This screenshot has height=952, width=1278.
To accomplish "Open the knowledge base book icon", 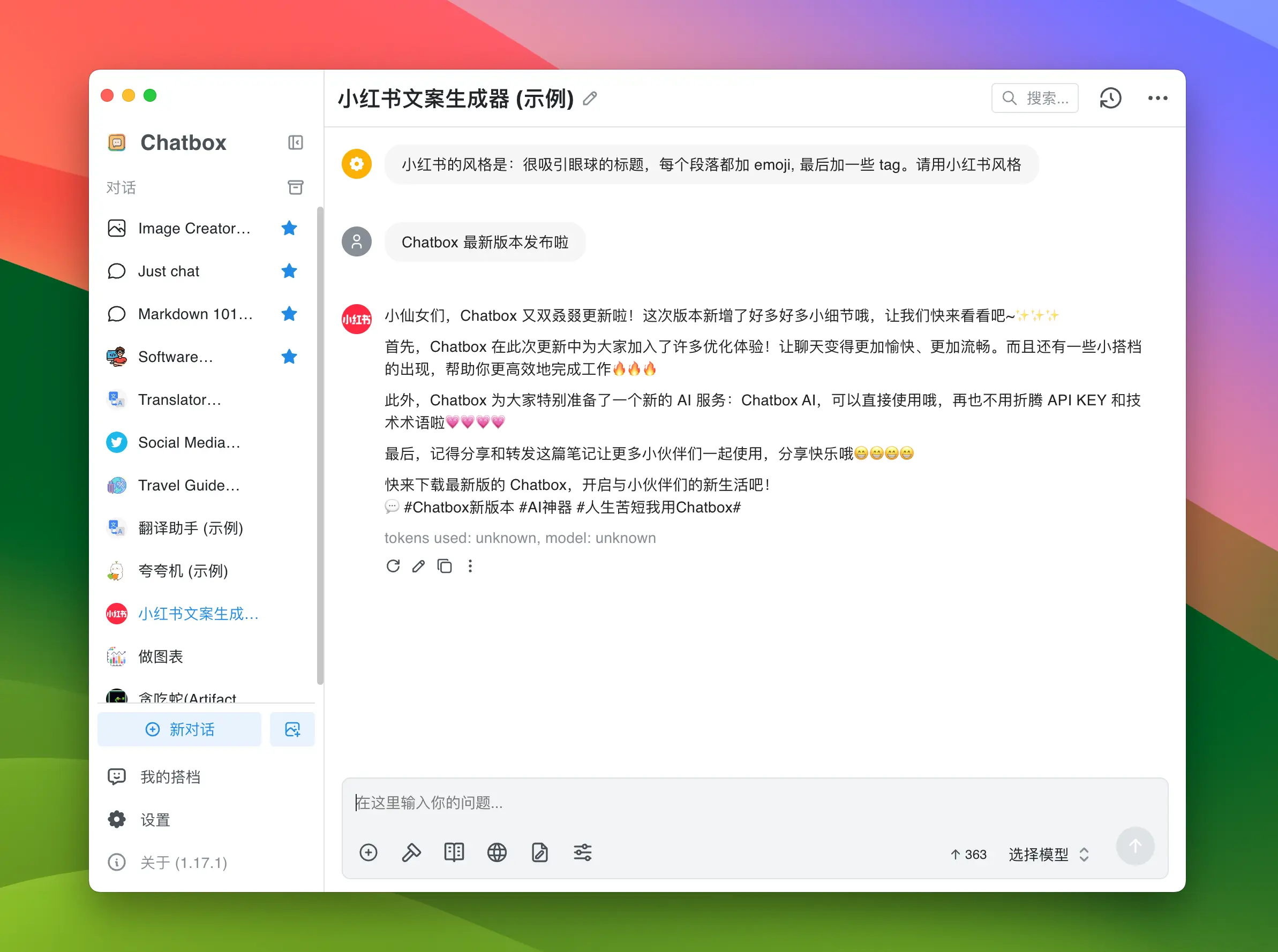I will (454, 852).
